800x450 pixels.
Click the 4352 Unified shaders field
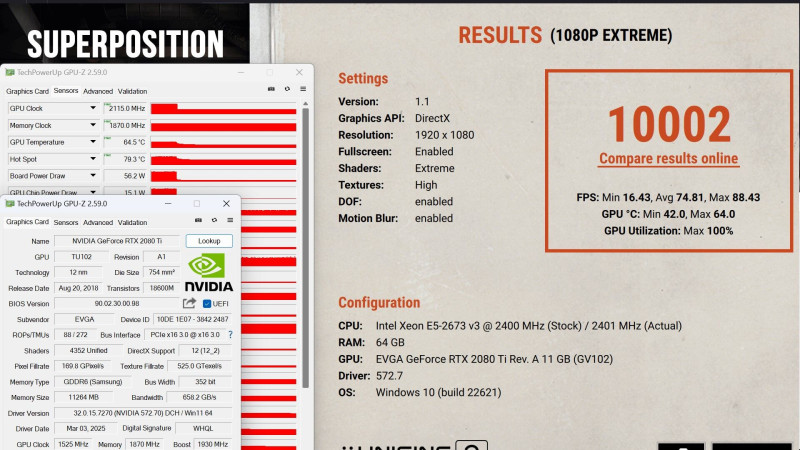89,351
